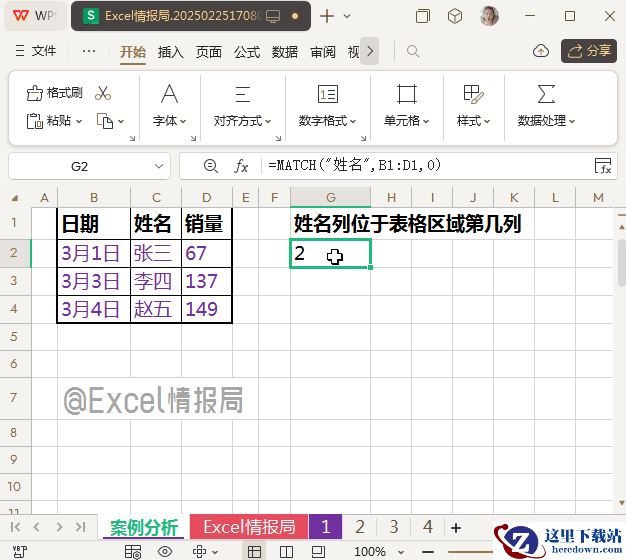Open the Styles (样式) group icon
The height and width of the screenshot is (560, 626).
click(473, 94)
